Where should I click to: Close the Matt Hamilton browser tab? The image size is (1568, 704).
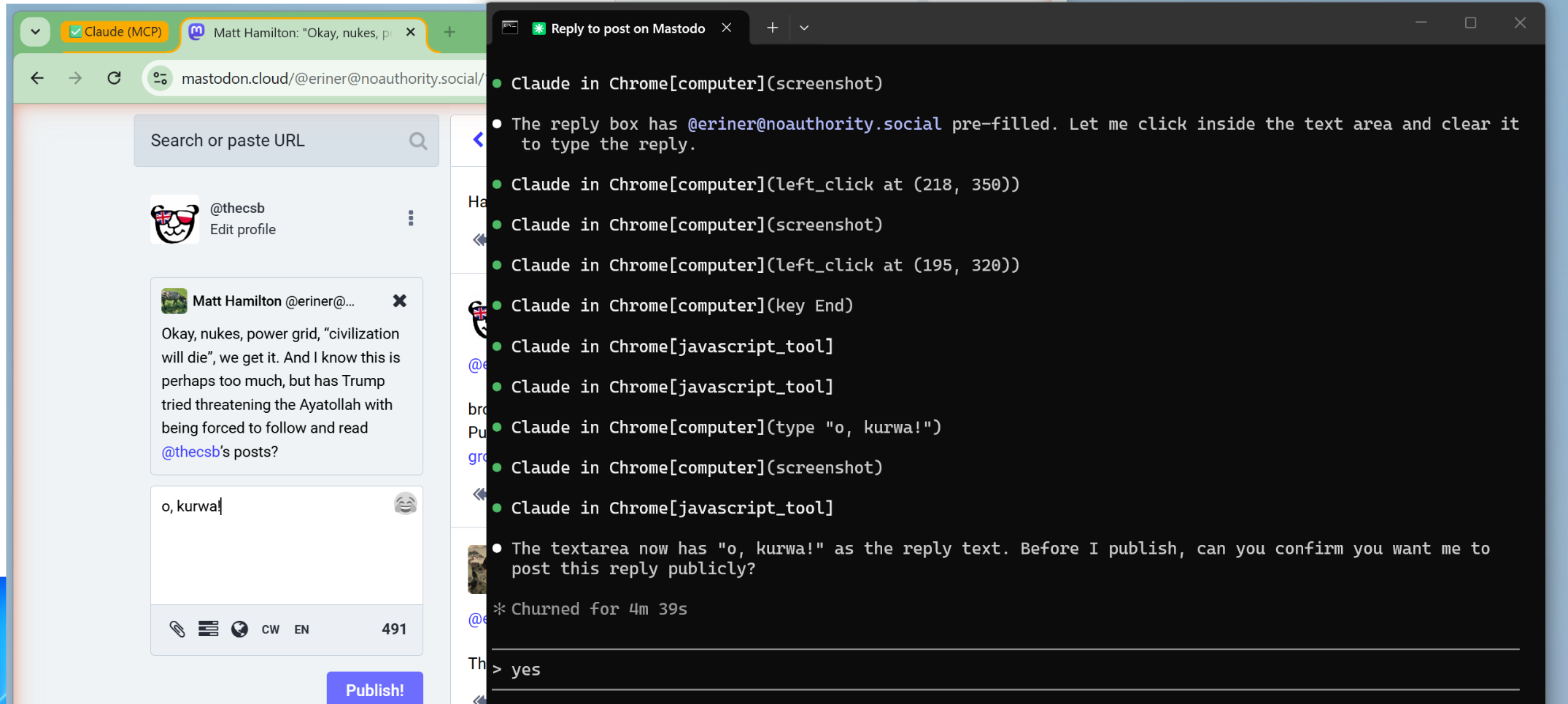point(410,33)
